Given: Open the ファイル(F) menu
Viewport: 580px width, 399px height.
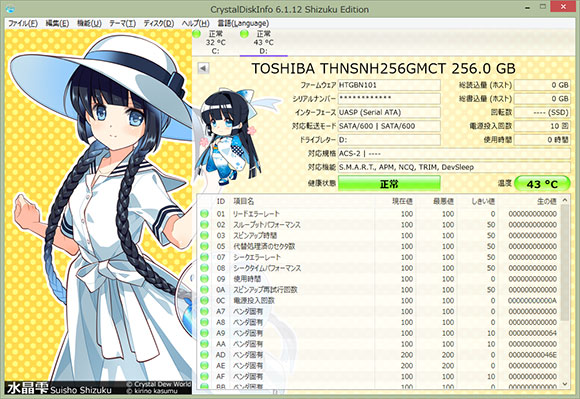Looking at the screenshot, I should (x=23, y=23).
